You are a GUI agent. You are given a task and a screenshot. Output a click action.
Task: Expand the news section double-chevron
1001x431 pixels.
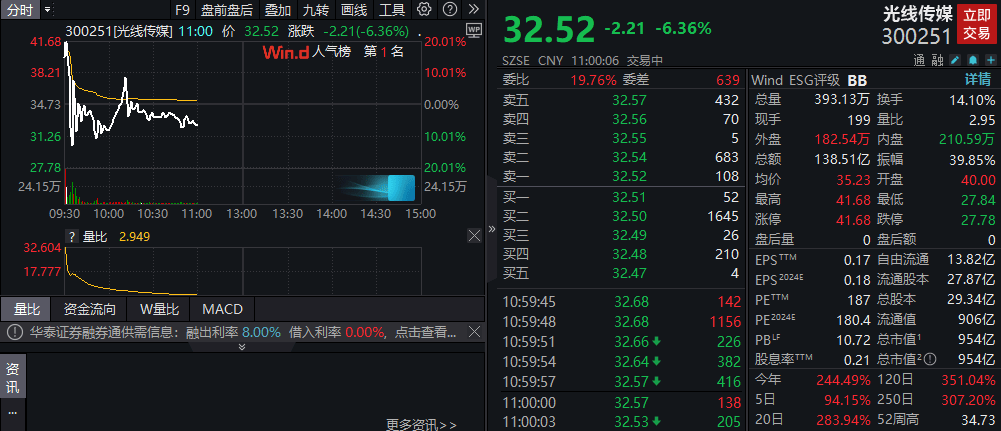coord(242,347)
